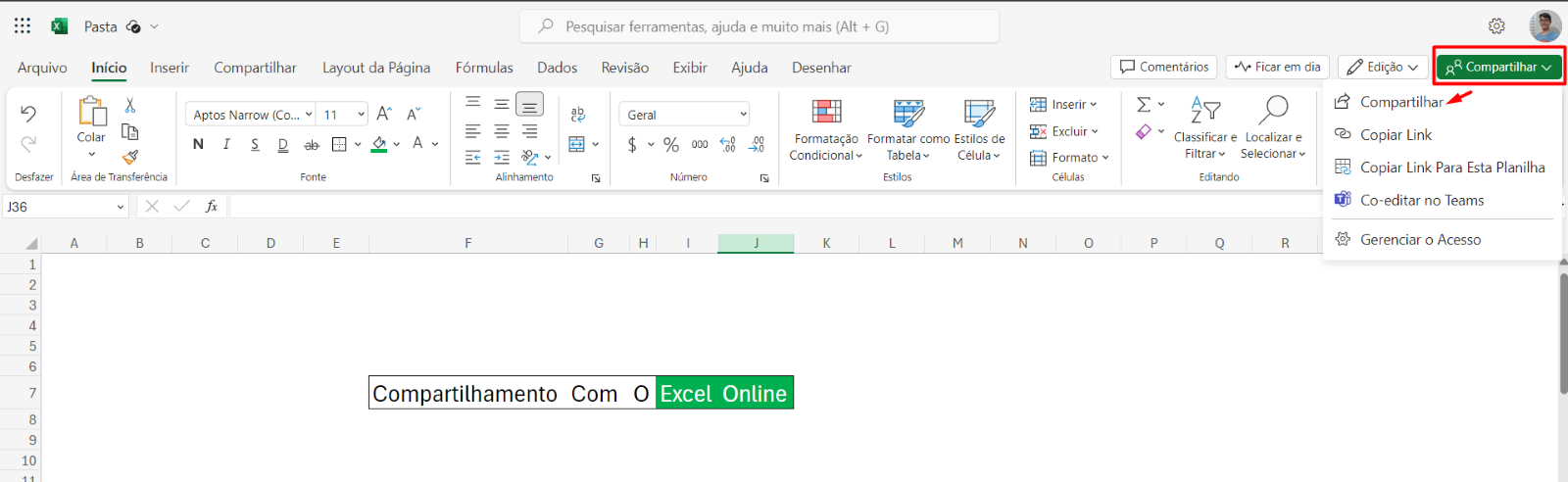Click the search box for tools and help
Viewport: 1568px width, 482px height.
tap(759, 26)
